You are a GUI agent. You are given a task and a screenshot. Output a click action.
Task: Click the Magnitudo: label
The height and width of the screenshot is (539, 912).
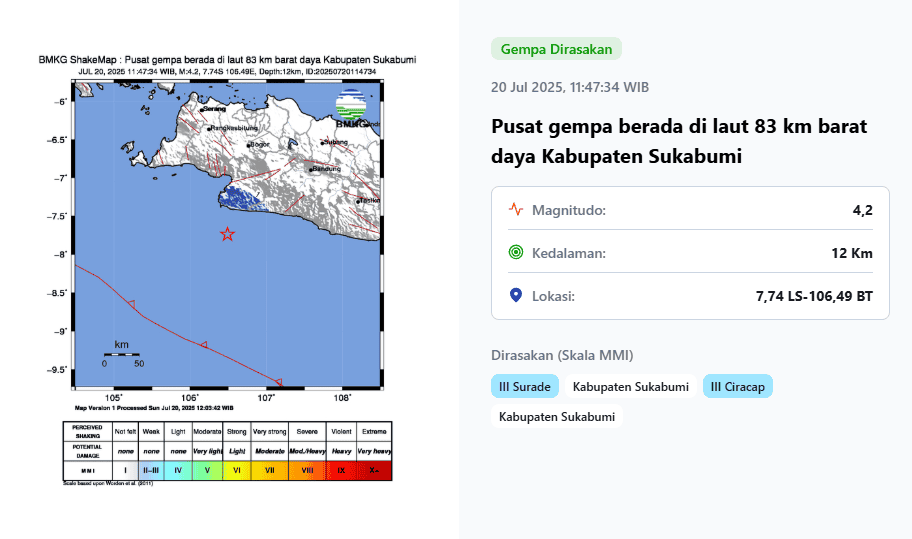pos(569,210)
